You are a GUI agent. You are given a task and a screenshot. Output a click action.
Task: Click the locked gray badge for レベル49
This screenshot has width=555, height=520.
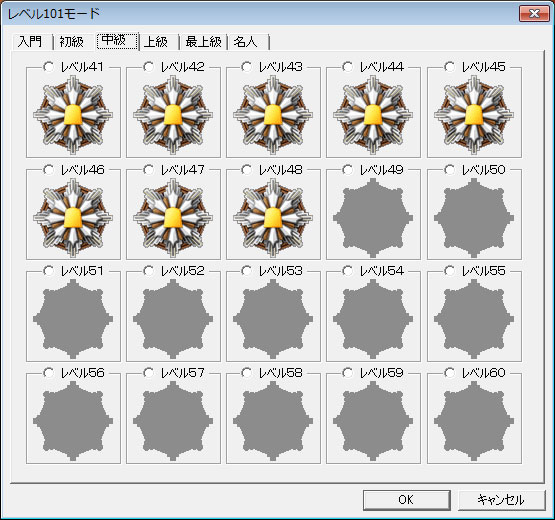[373, 217]
